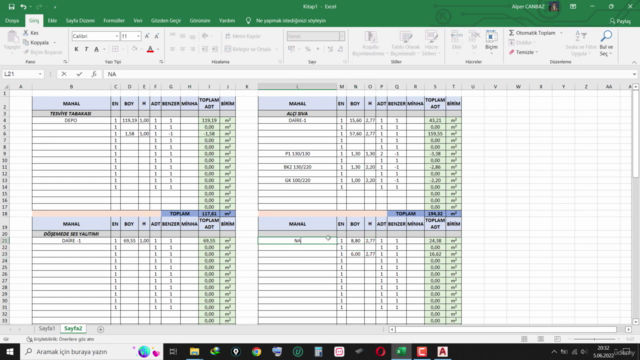Click Ne yapmak istediğinizi söyleyin search box

coord(291,20)
